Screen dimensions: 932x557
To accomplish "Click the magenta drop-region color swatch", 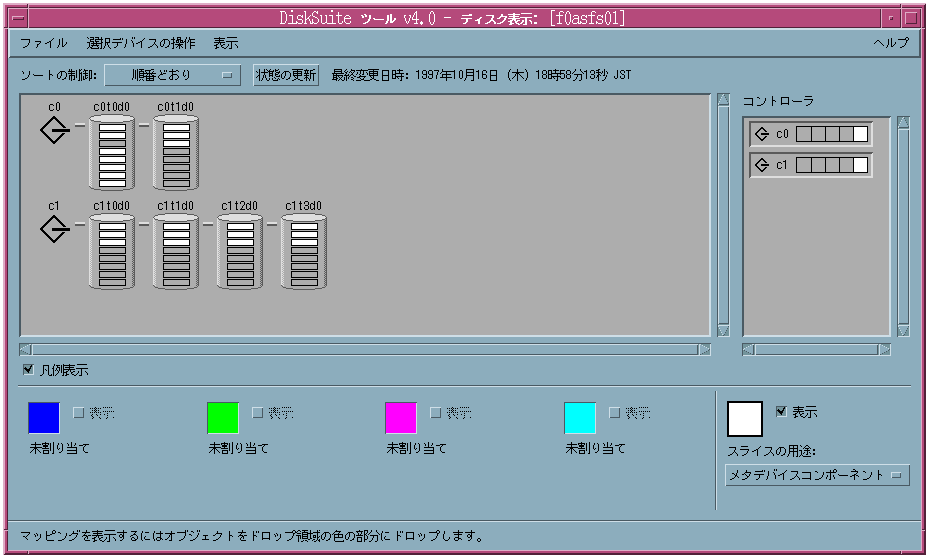I will [401, 418].
